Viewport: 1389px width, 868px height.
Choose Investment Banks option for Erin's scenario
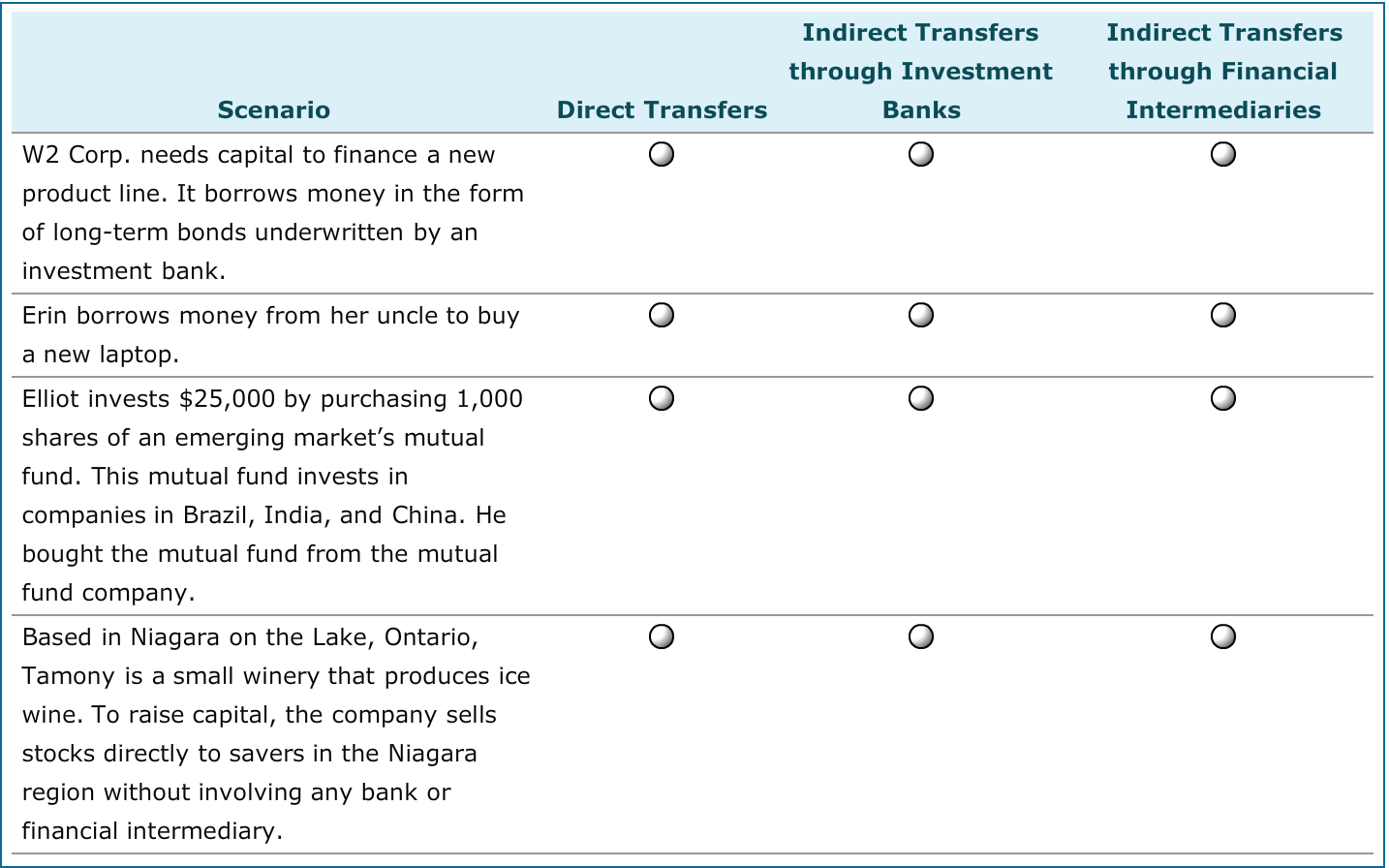921,314
